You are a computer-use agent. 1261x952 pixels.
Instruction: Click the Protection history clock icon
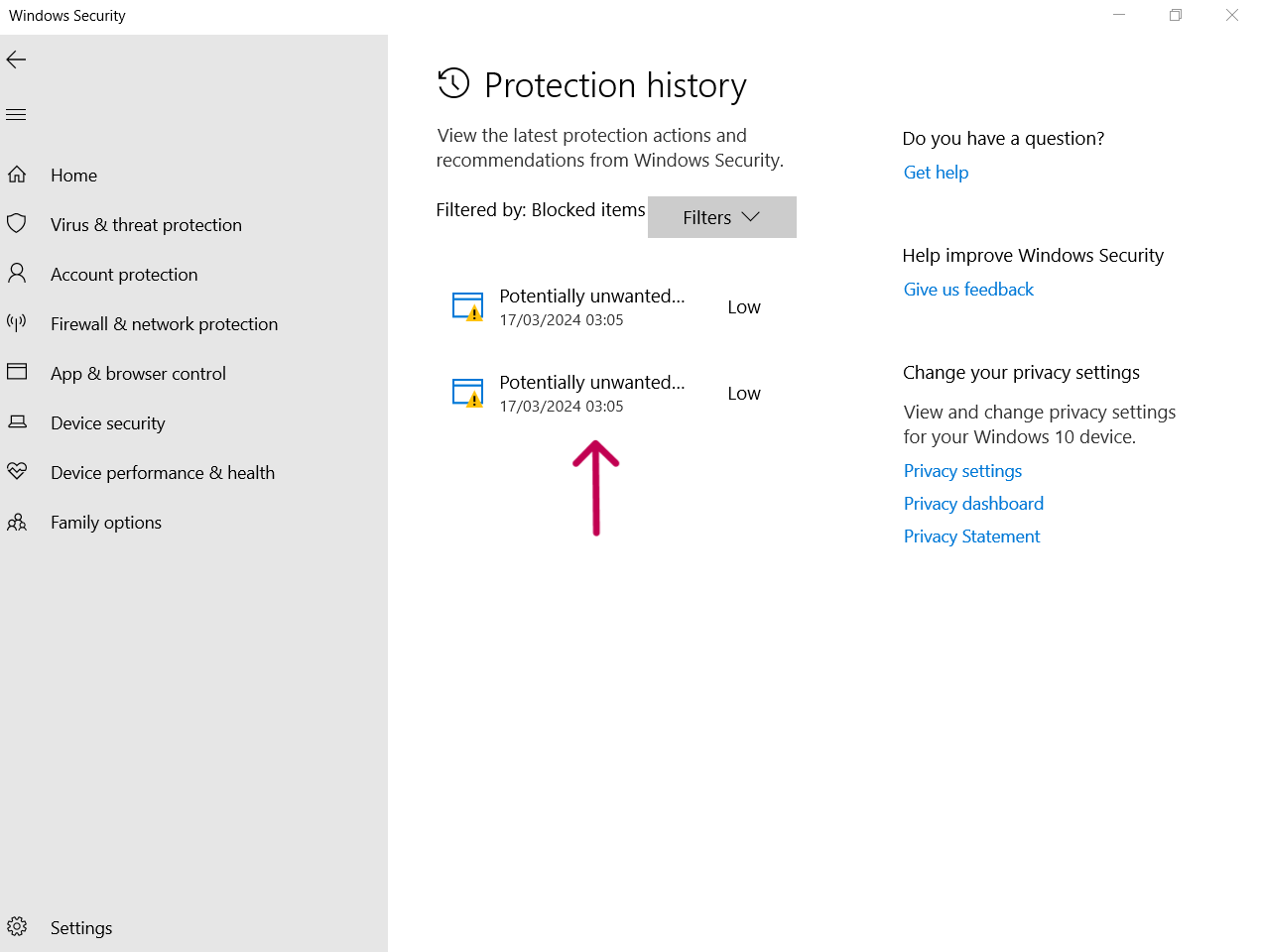(x=453, y=83)
